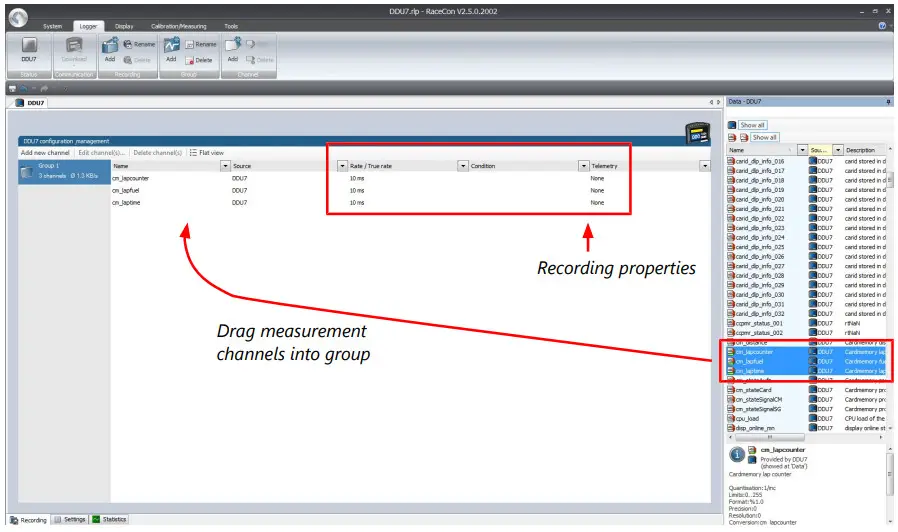Click the Download communication icon
The height and width of the screenshot is (532, 898).
(x=74, y=45)
